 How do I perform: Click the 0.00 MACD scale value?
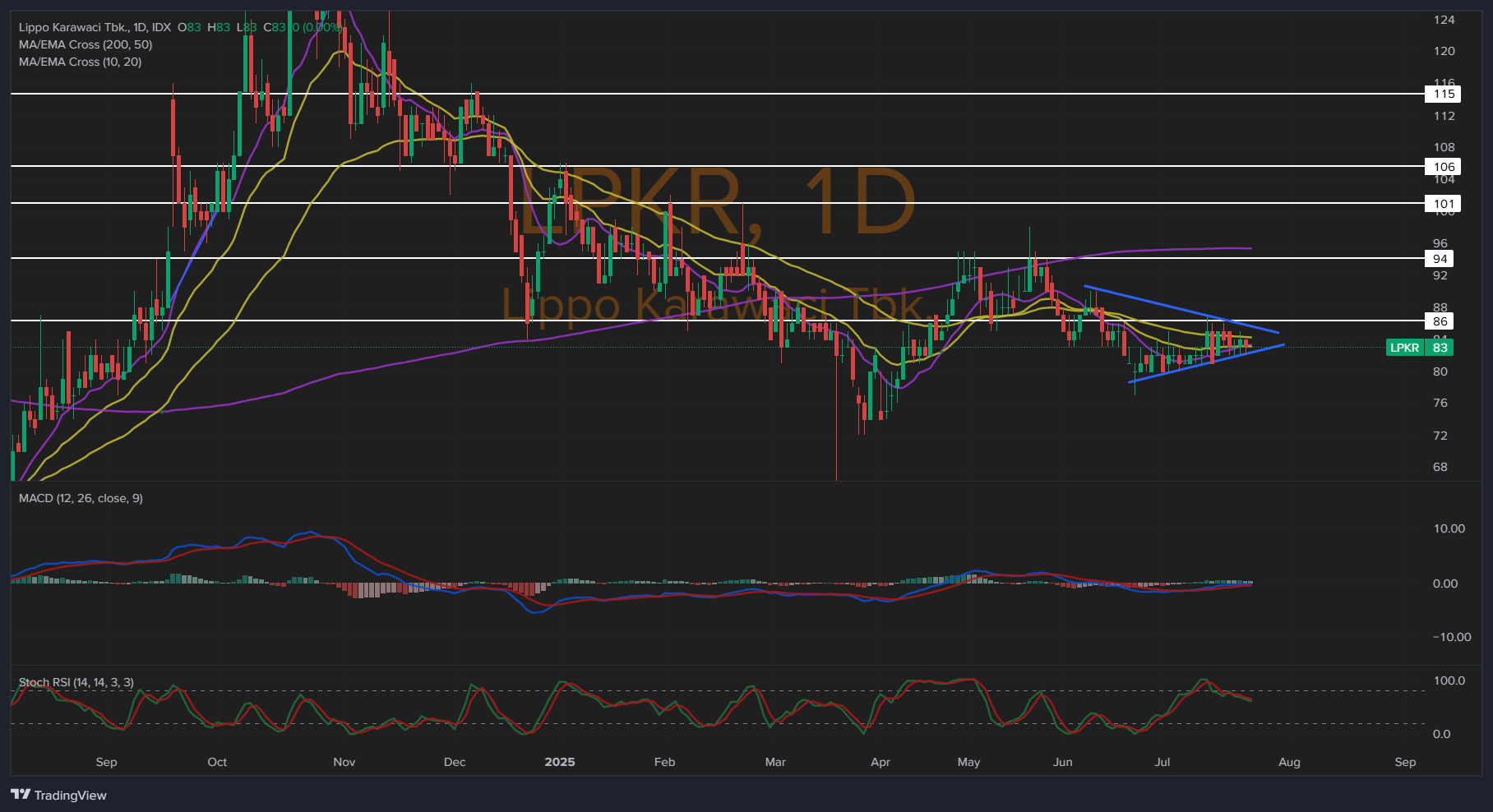[x=1444, y=584]
